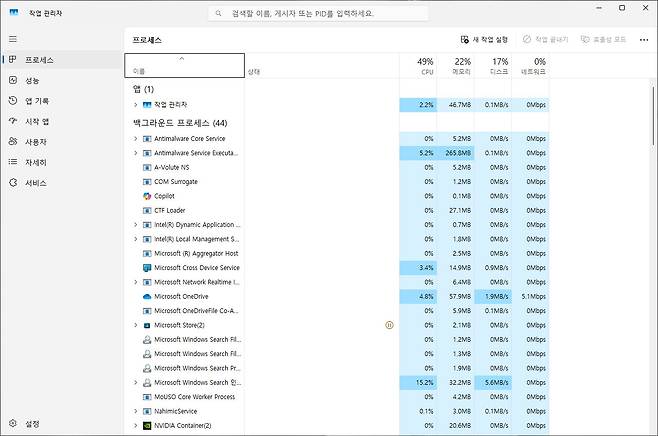The height and width of the screenshot is (436, 658).
Task: Sort processes by 메모리 column header
Action: [x=460, y=66]
